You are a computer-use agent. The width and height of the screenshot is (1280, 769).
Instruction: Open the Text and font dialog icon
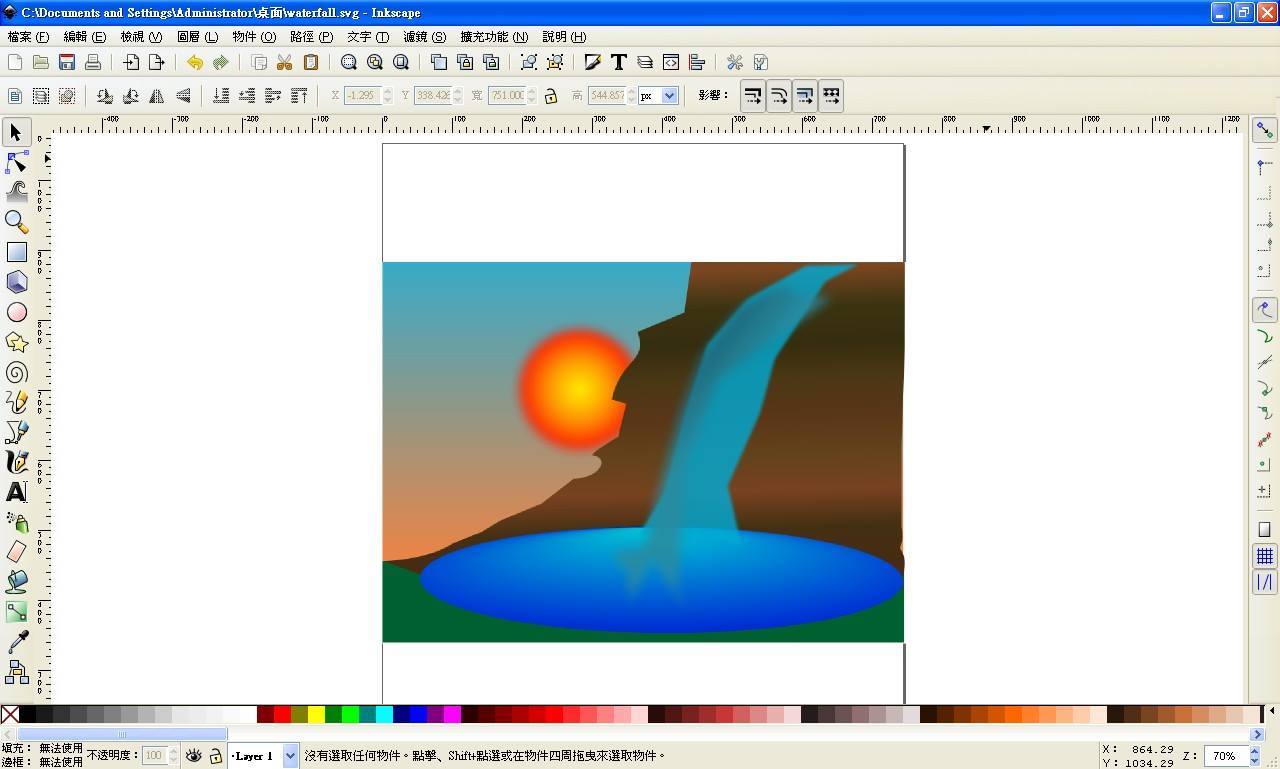click(619, 62)
